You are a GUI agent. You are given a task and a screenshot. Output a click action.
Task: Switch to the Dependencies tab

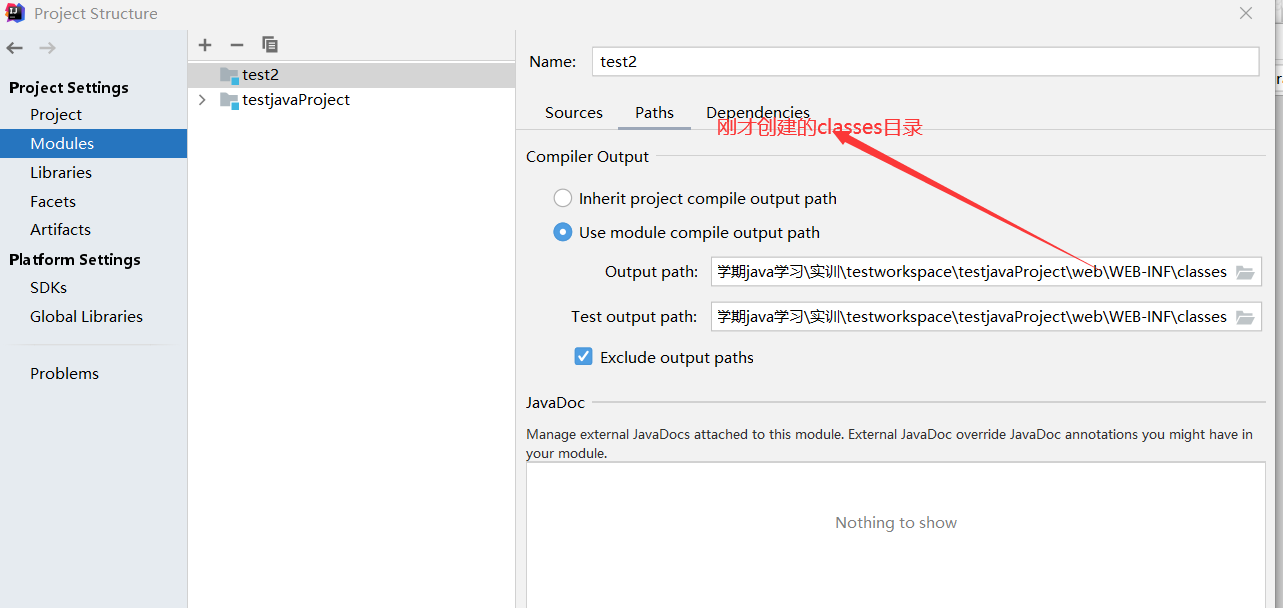pyautogui.click(x=758, y=113)
